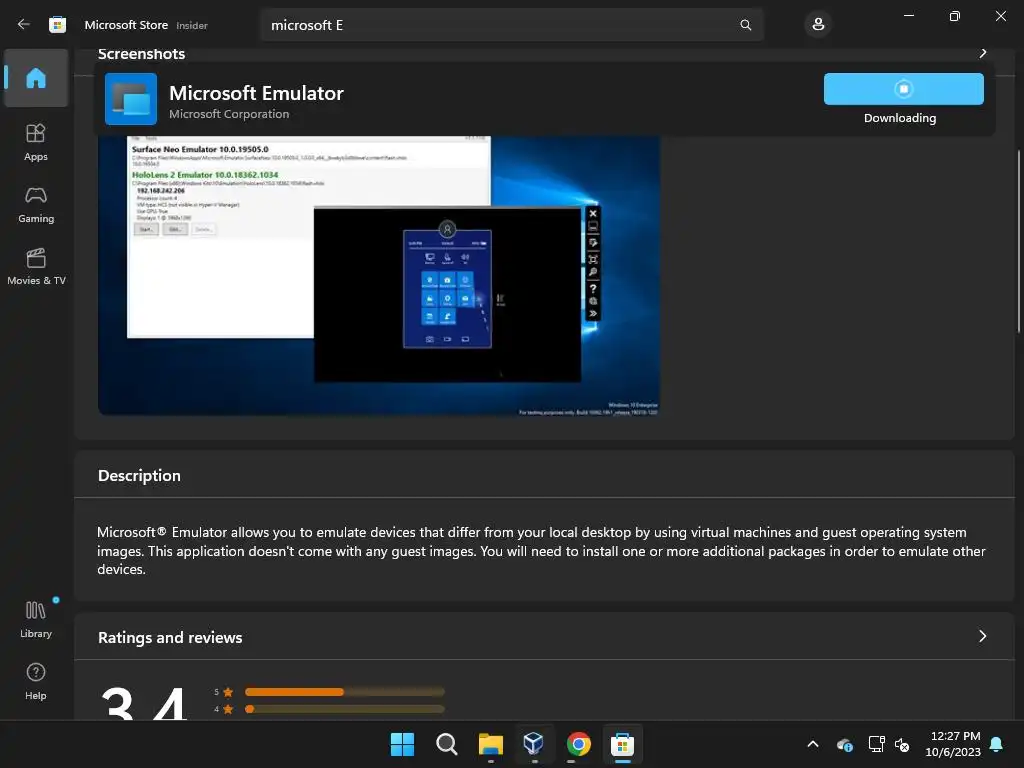Open the user account profile icon

pos(818,25)
